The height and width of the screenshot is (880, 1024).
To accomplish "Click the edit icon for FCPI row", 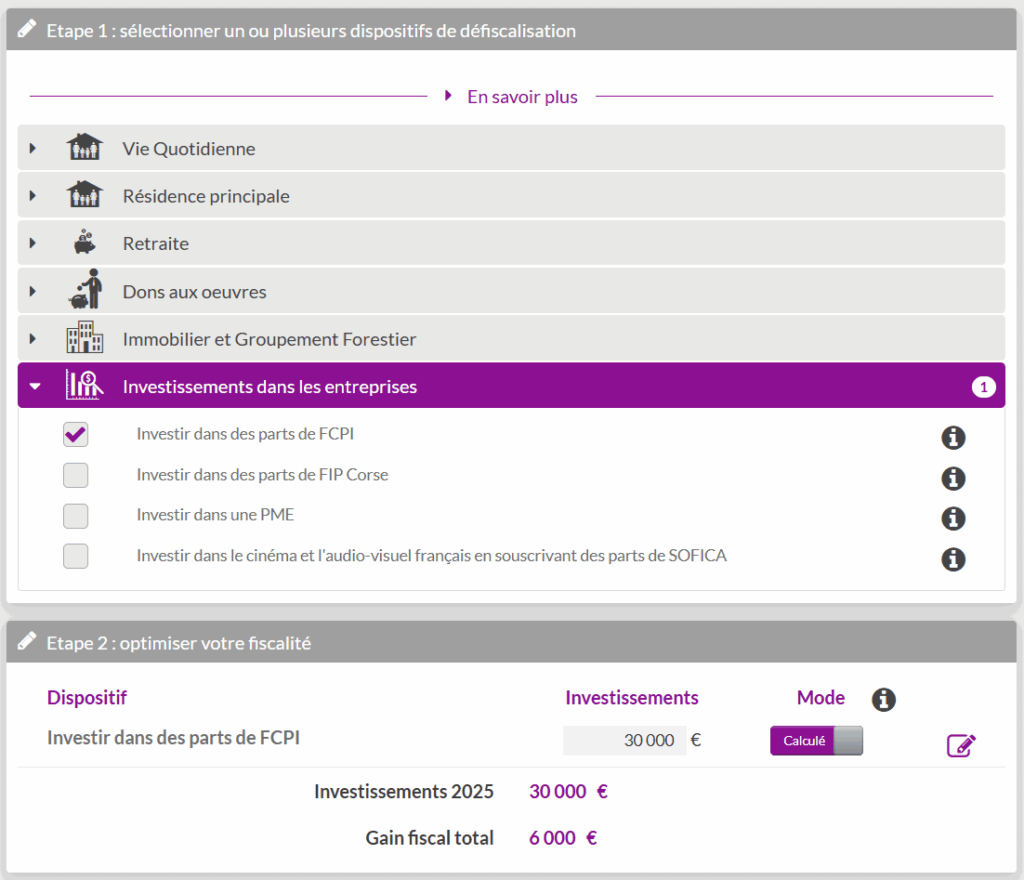I will tap(960, 745).
